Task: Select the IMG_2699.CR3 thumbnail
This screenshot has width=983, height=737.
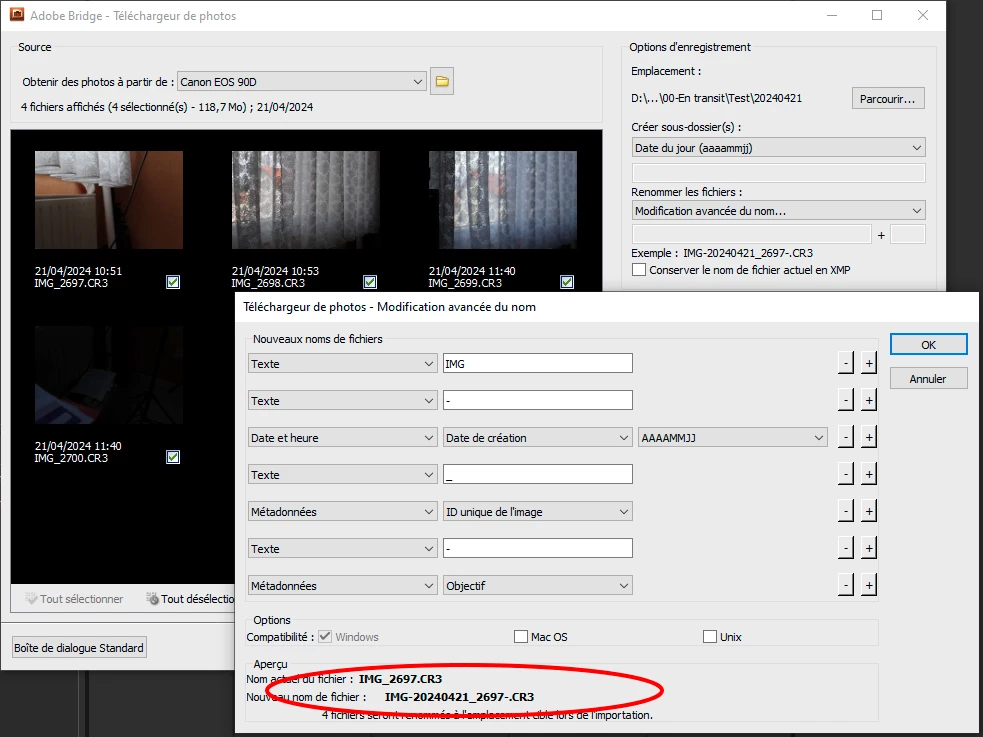Action: tap(503, 200)
